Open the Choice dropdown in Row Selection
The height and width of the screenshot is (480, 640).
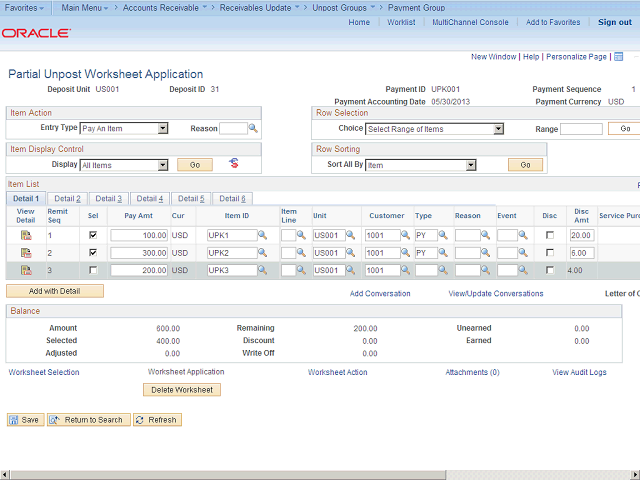click(x=498, y=129)
